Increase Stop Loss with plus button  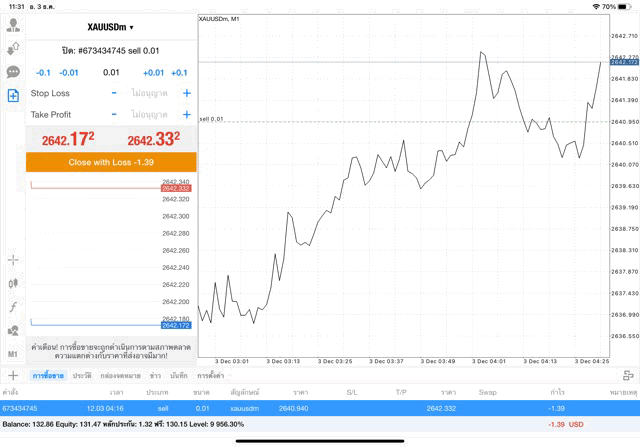[x=186, y=93]
